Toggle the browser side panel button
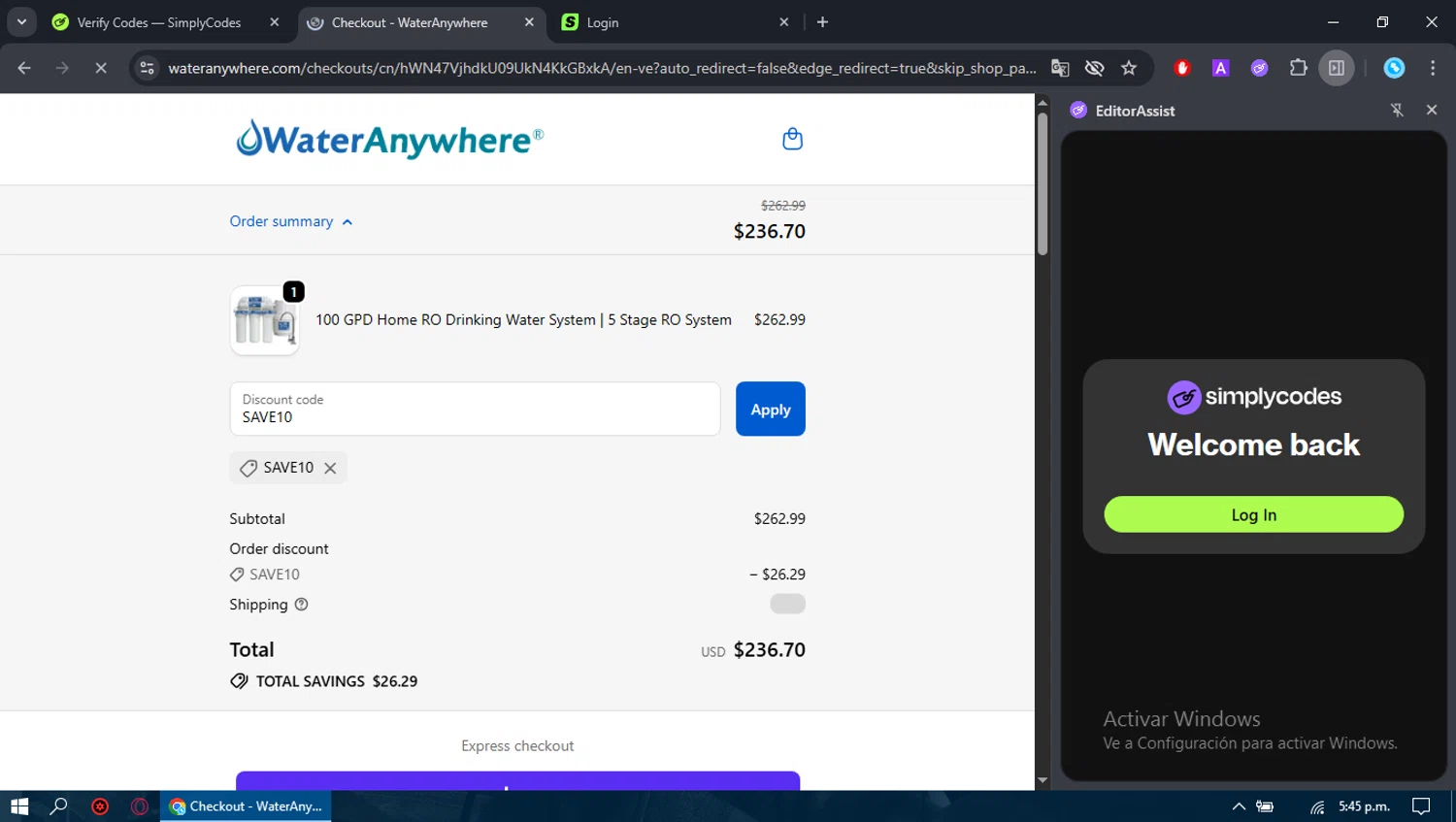 click(x=1337, y=68)
